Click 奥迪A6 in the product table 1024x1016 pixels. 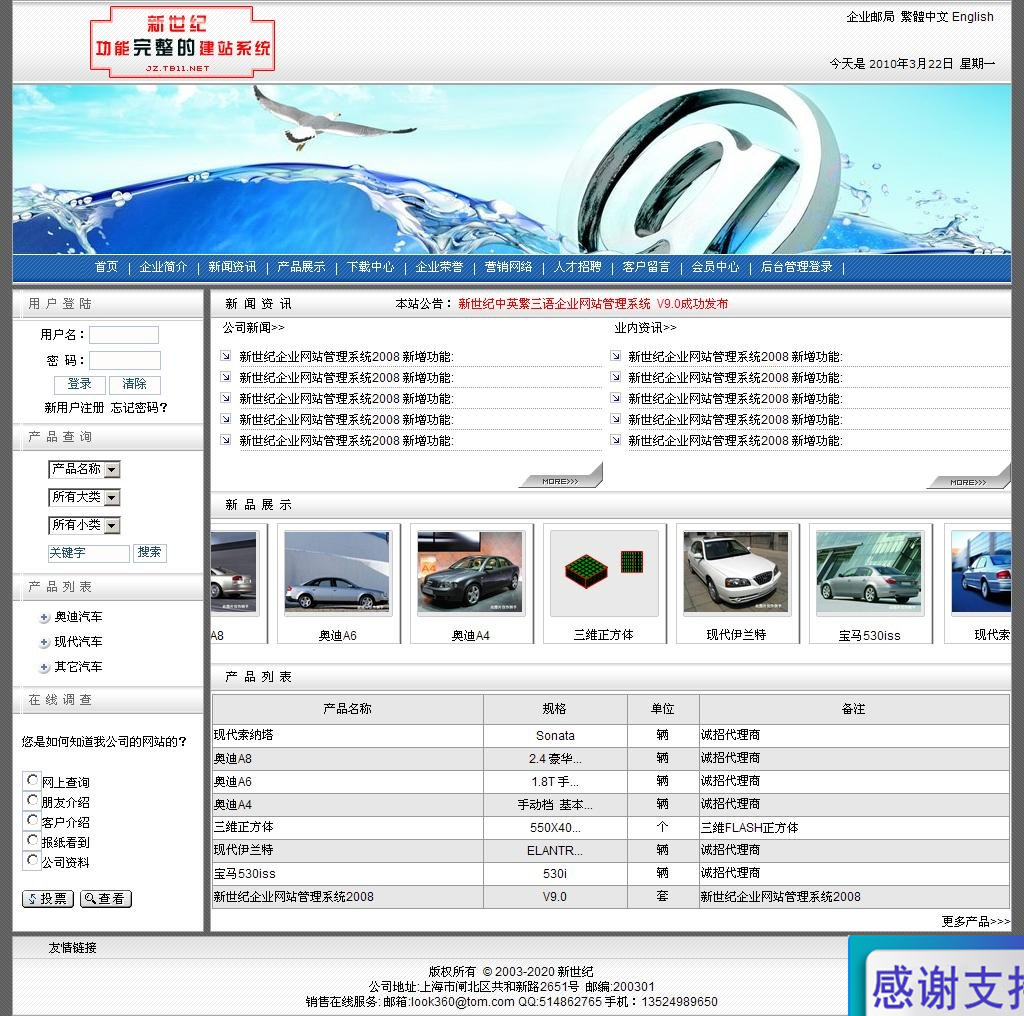point(232,782)
